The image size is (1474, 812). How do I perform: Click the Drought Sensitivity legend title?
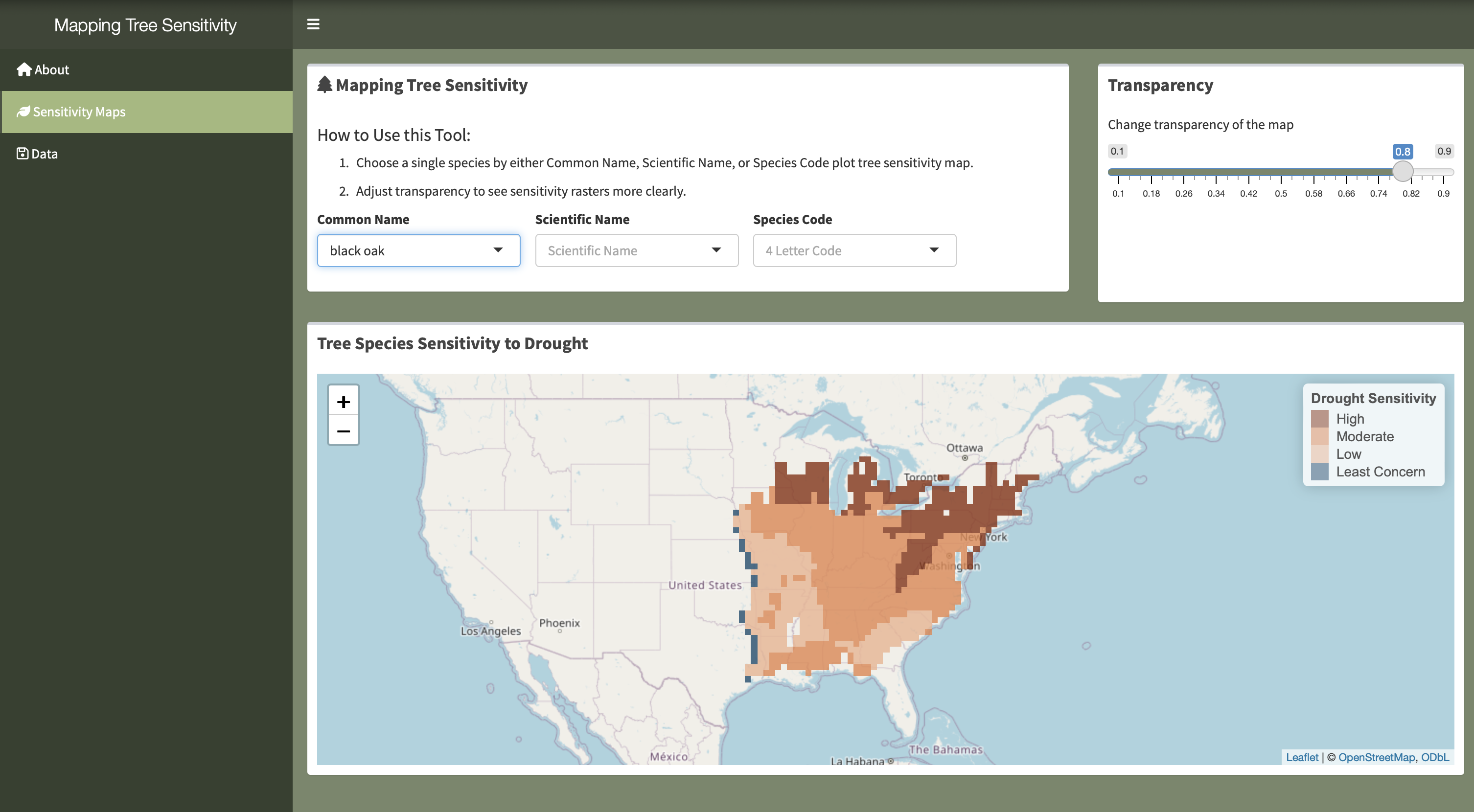(1373, 398)
